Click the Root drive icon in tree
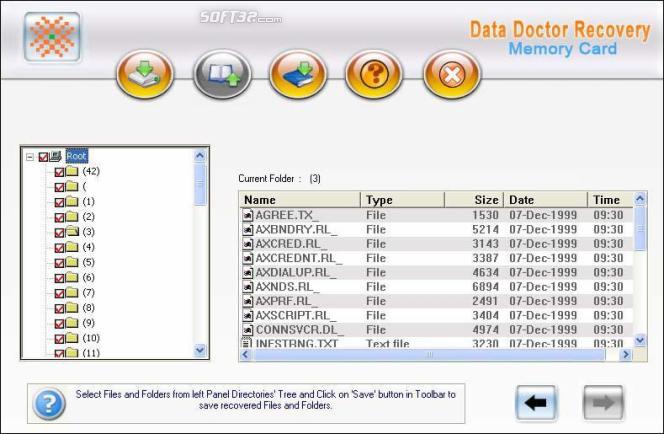 (x=55, y=156)
